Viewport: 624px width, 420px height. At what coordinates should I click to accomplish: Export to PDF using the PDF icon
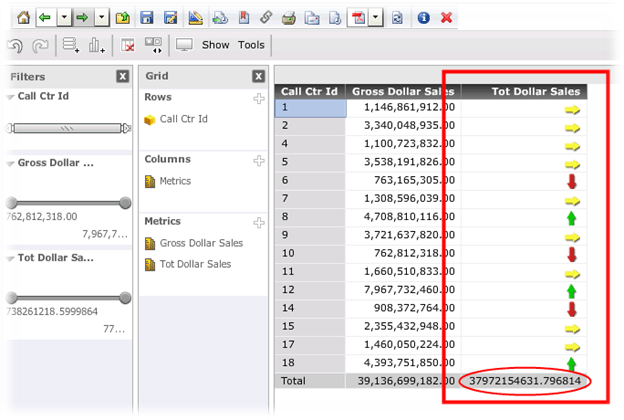(358, 18)
